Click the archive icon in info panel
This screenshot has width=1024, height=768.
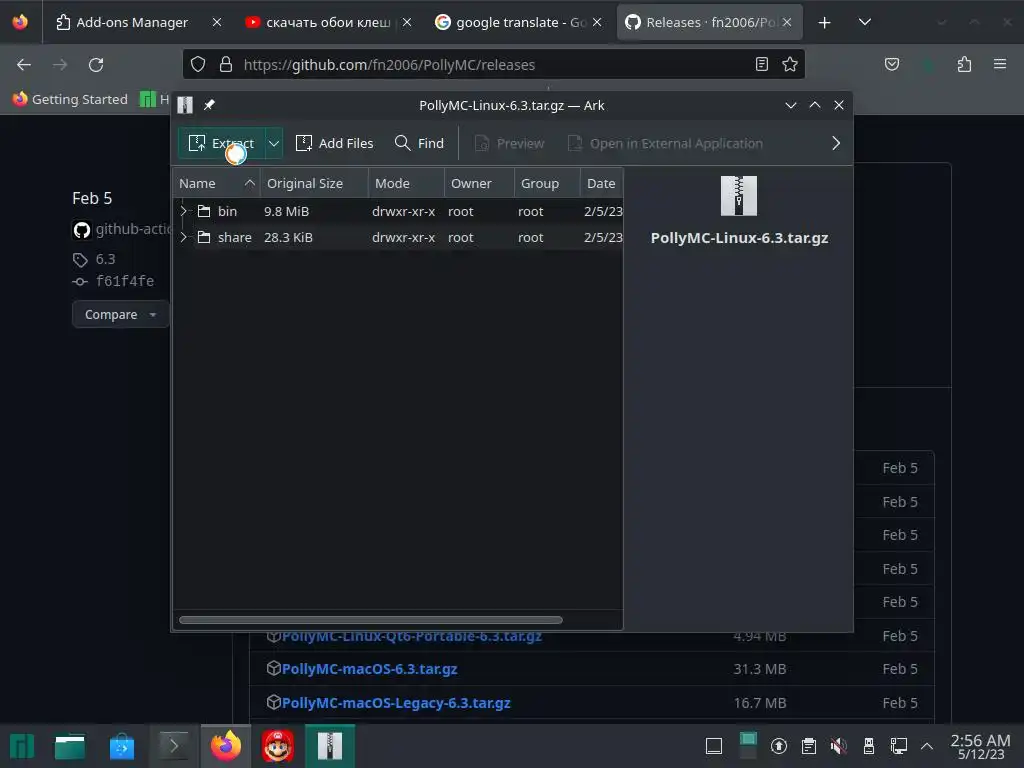[x=739, y=196]
